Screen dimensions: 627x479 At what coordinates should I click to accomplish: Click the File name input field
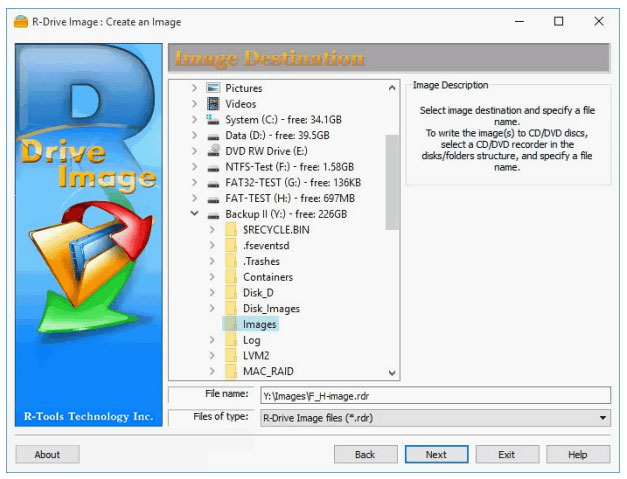[x=435, y=395]
